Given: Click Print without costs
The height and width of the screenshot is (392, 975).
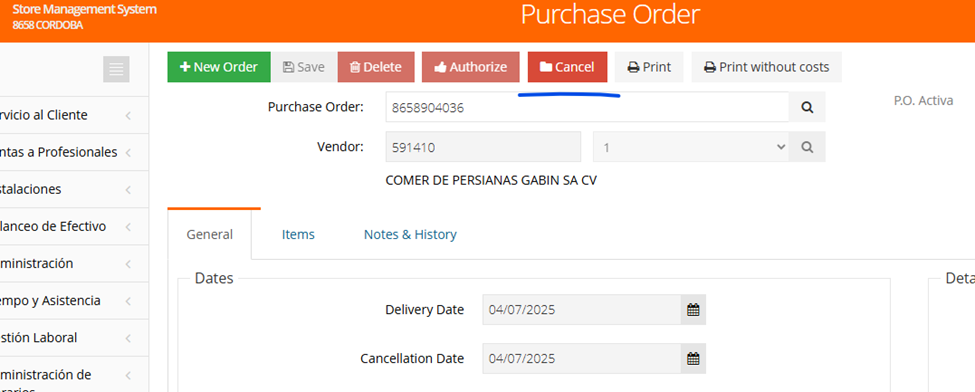Looking at the screenshot, I should (767, 67).
